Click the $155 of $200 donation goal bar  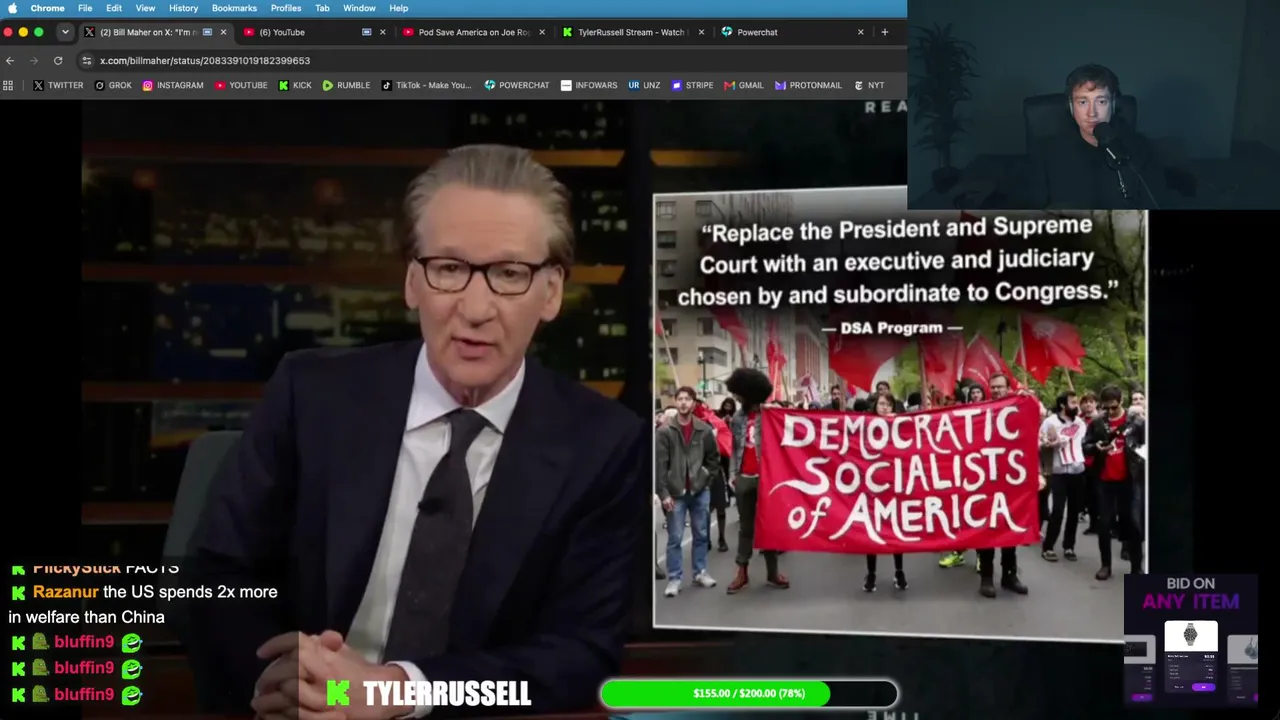click(x=749, y=693)
